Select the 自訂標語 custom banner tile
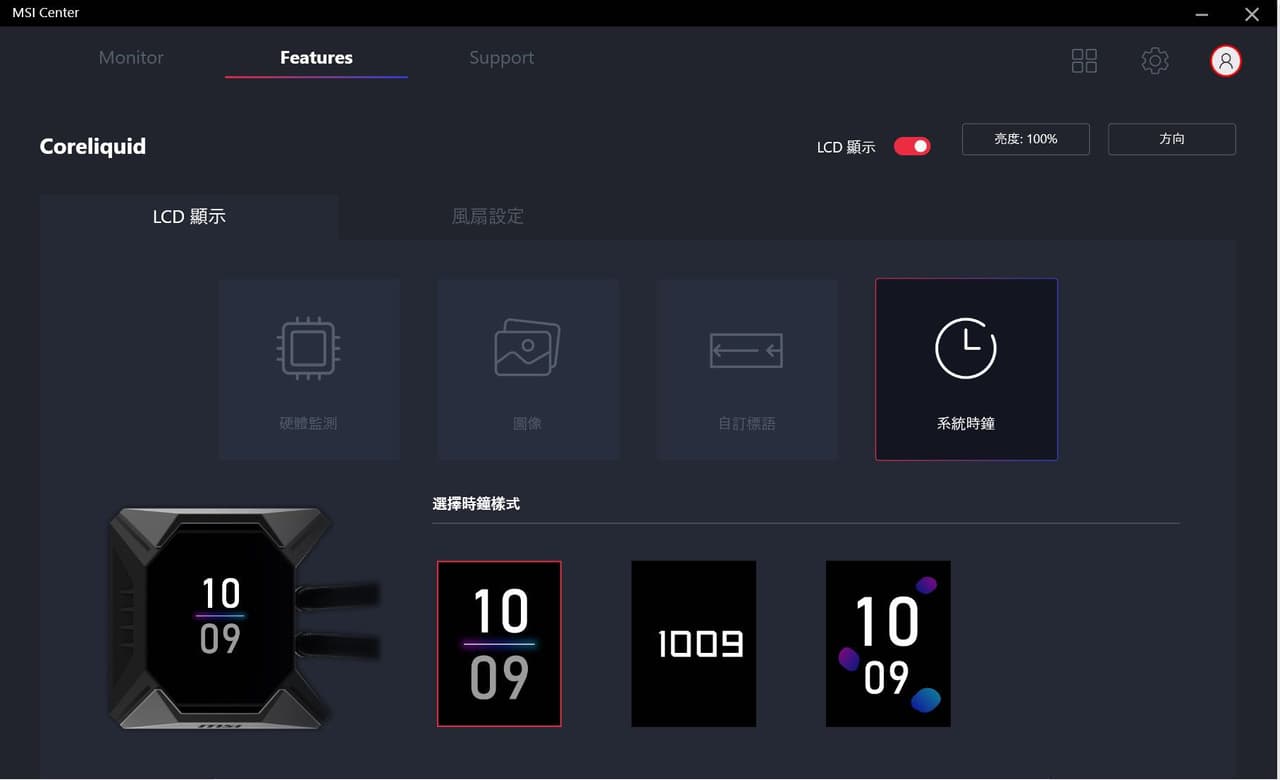Screen dimensions: 1280x780 click(x=747, y=369)
